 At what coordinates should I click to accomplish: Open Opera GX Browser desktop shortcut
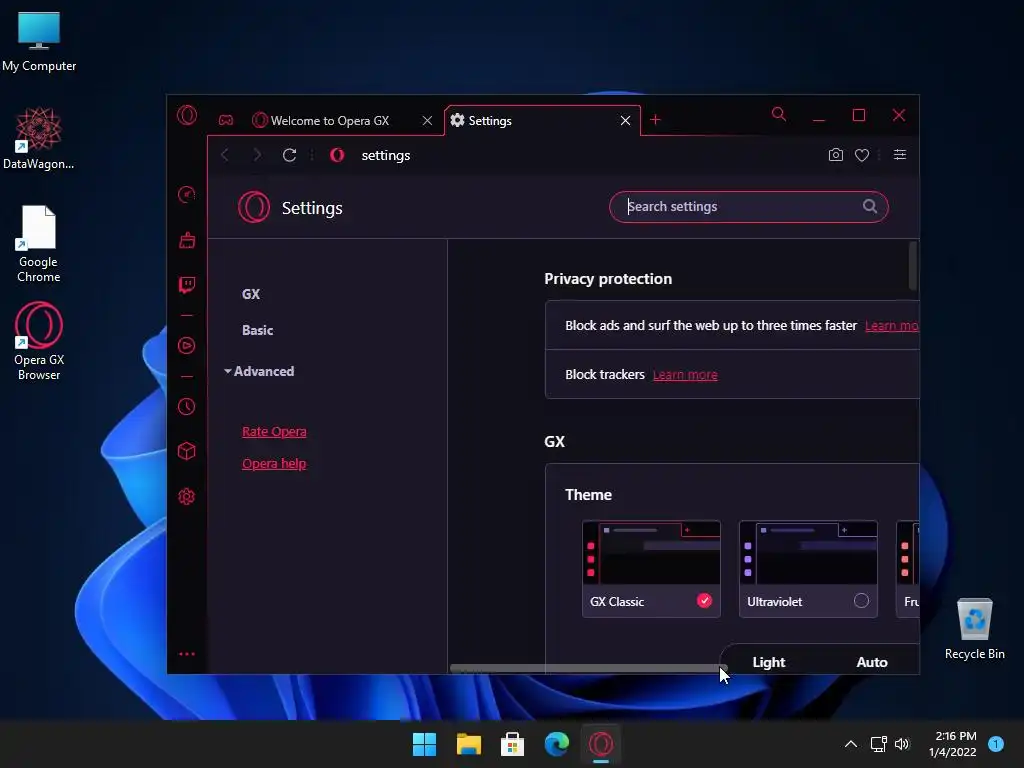click(39, 341)
